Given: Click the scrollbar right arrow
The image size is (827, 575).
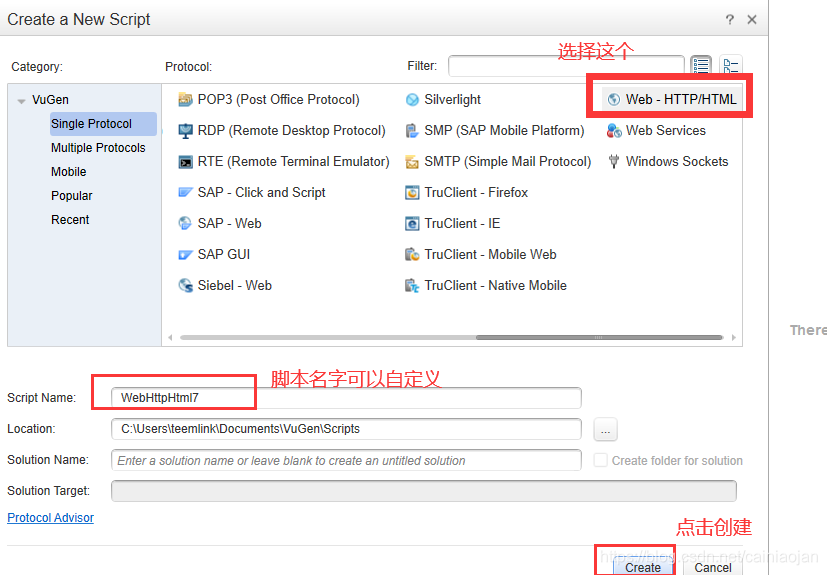Looking at the screenshot, I should coord(734,337).
